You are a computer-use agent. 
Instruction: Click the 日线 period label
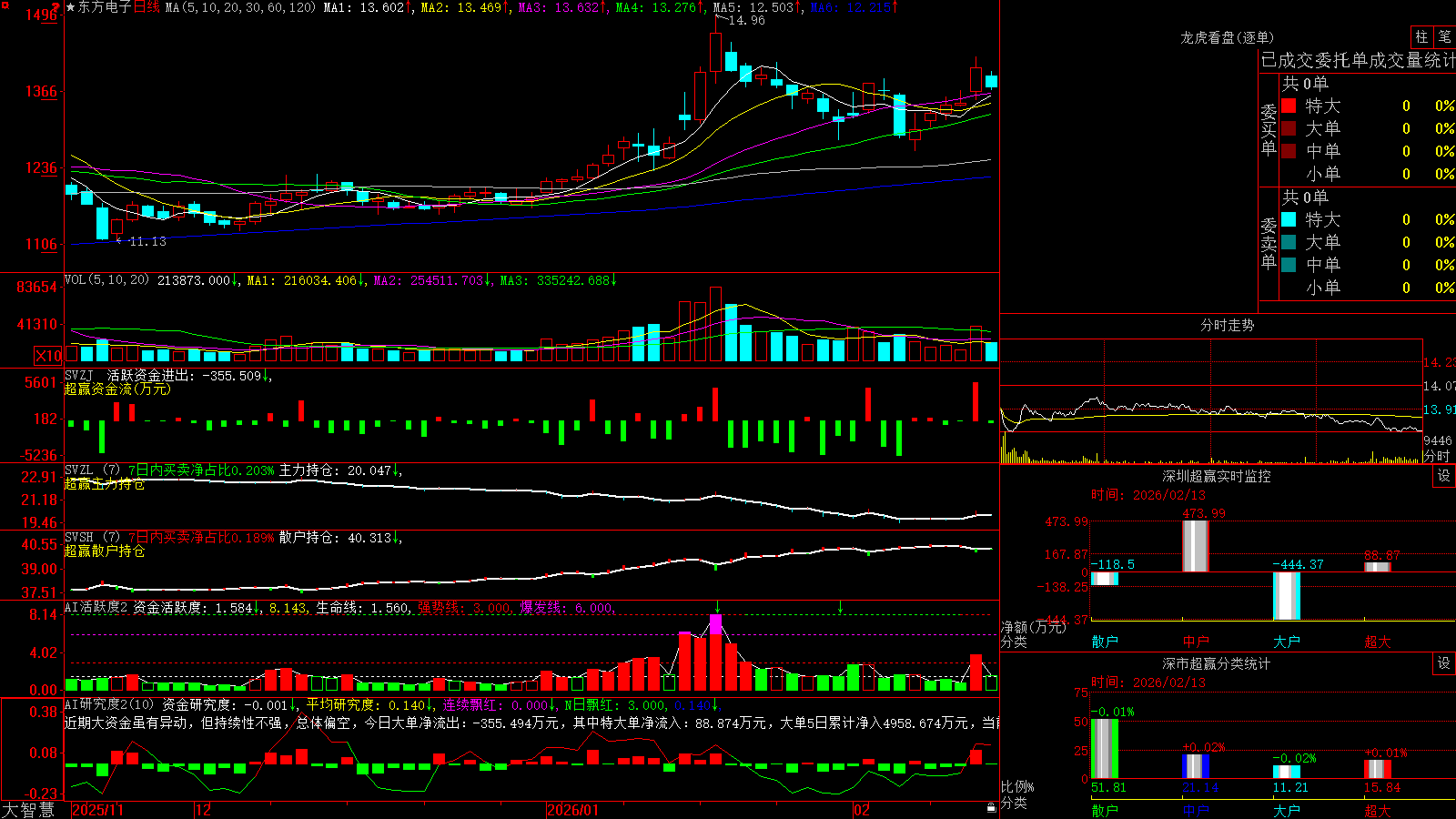coord(147,7)
